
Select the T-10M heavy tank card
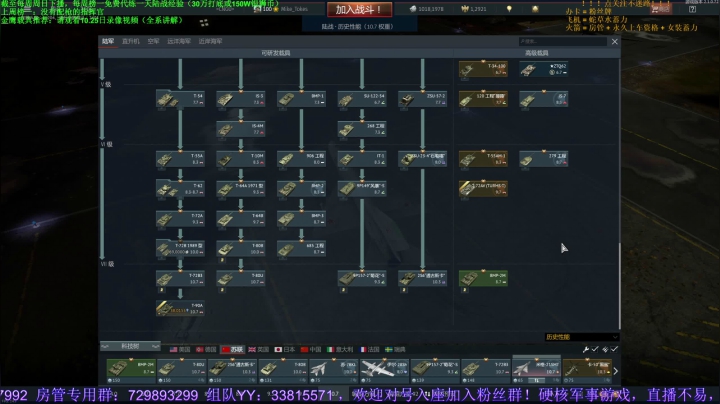[241, 159]
